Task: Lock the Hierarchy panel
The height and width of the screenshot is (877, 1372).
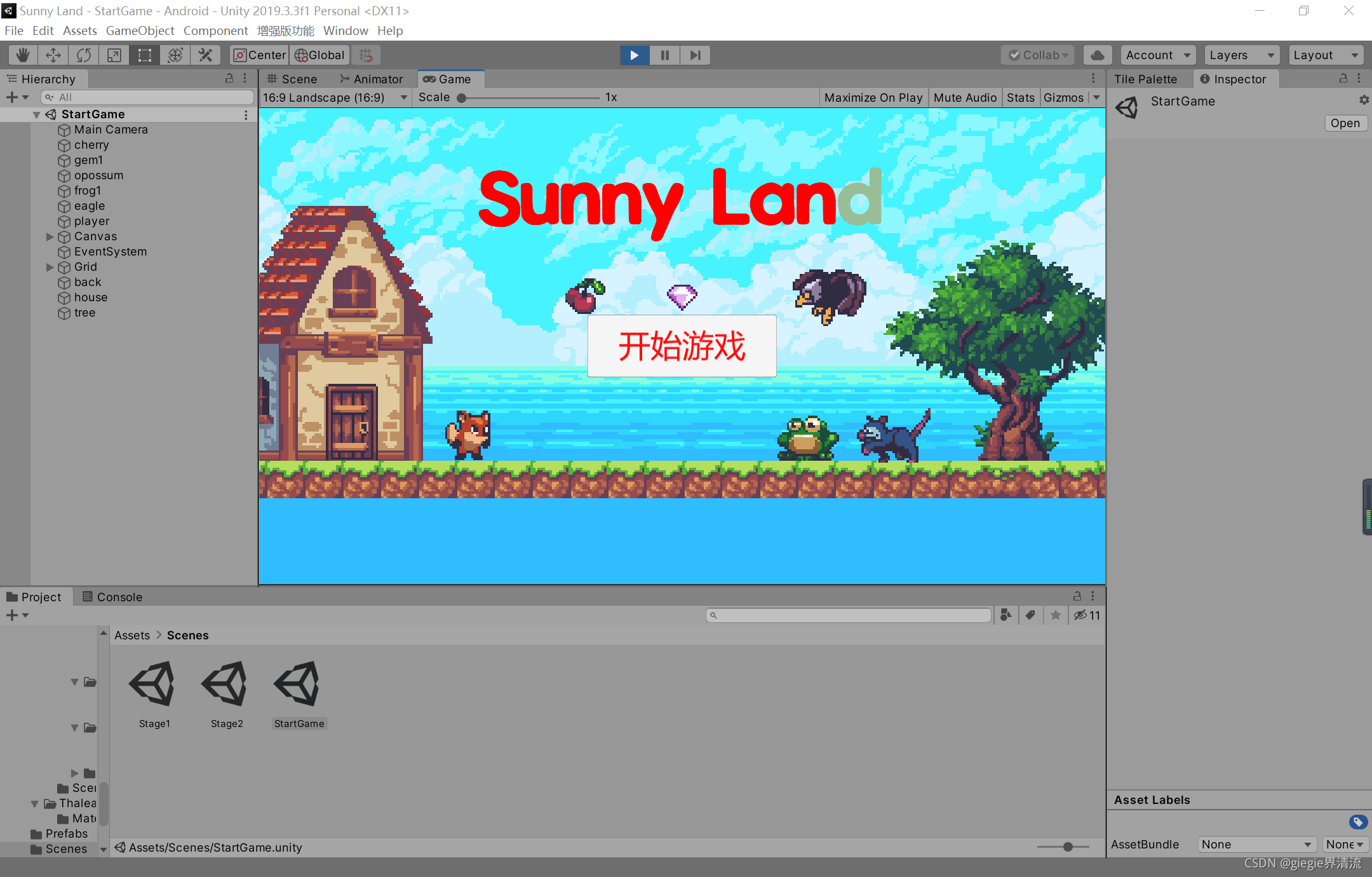Action: 229,78
